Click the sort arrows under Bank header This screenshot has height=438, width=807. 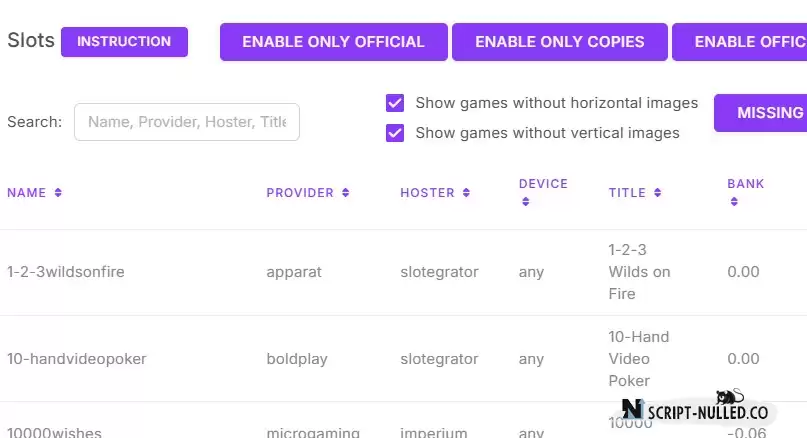734,202
